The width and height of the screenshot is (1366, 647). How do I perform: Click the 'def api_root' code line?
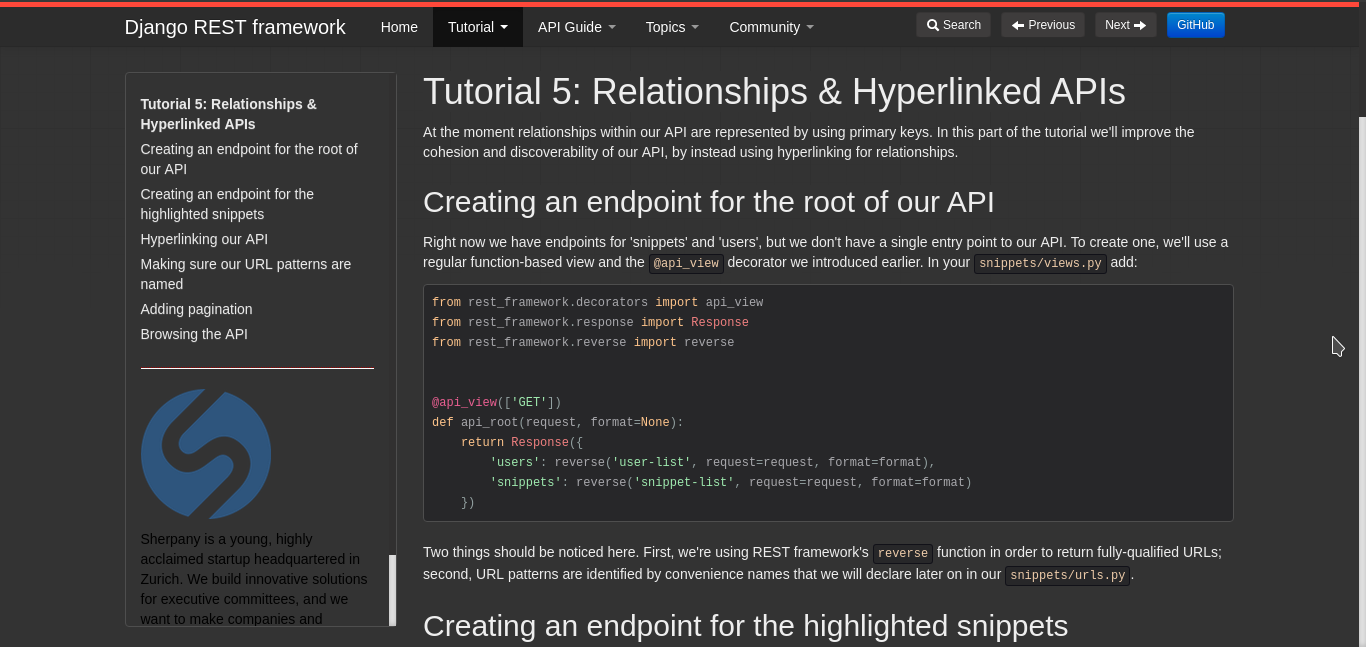pos(557,422)
